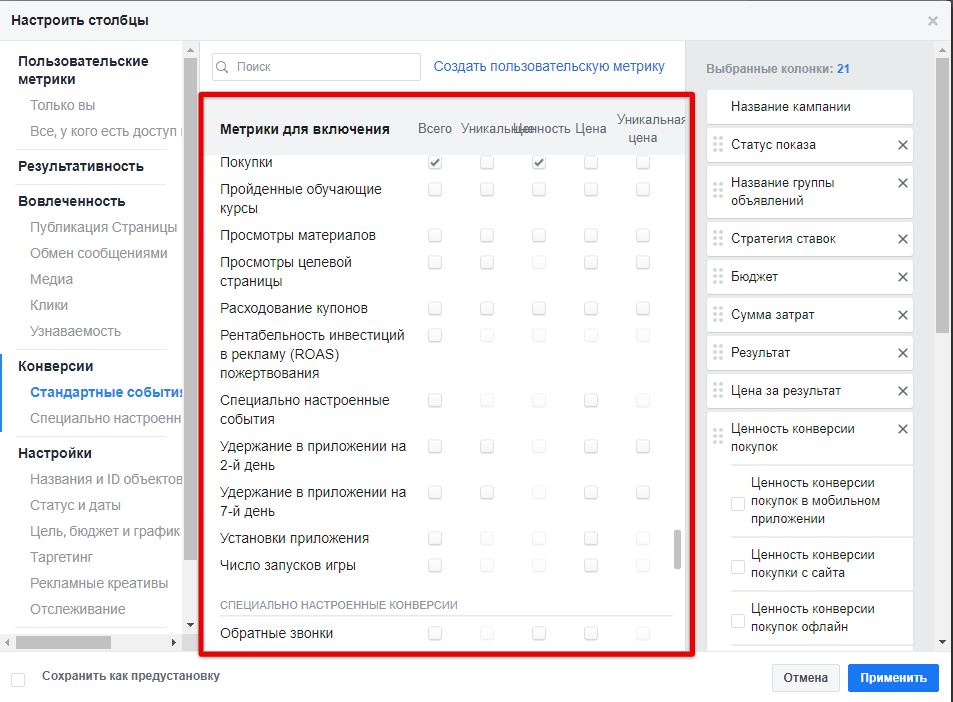Remove the Стратегия ставок column with X
The width and height of the screenshot is (953, 702).
pos(902,239)
